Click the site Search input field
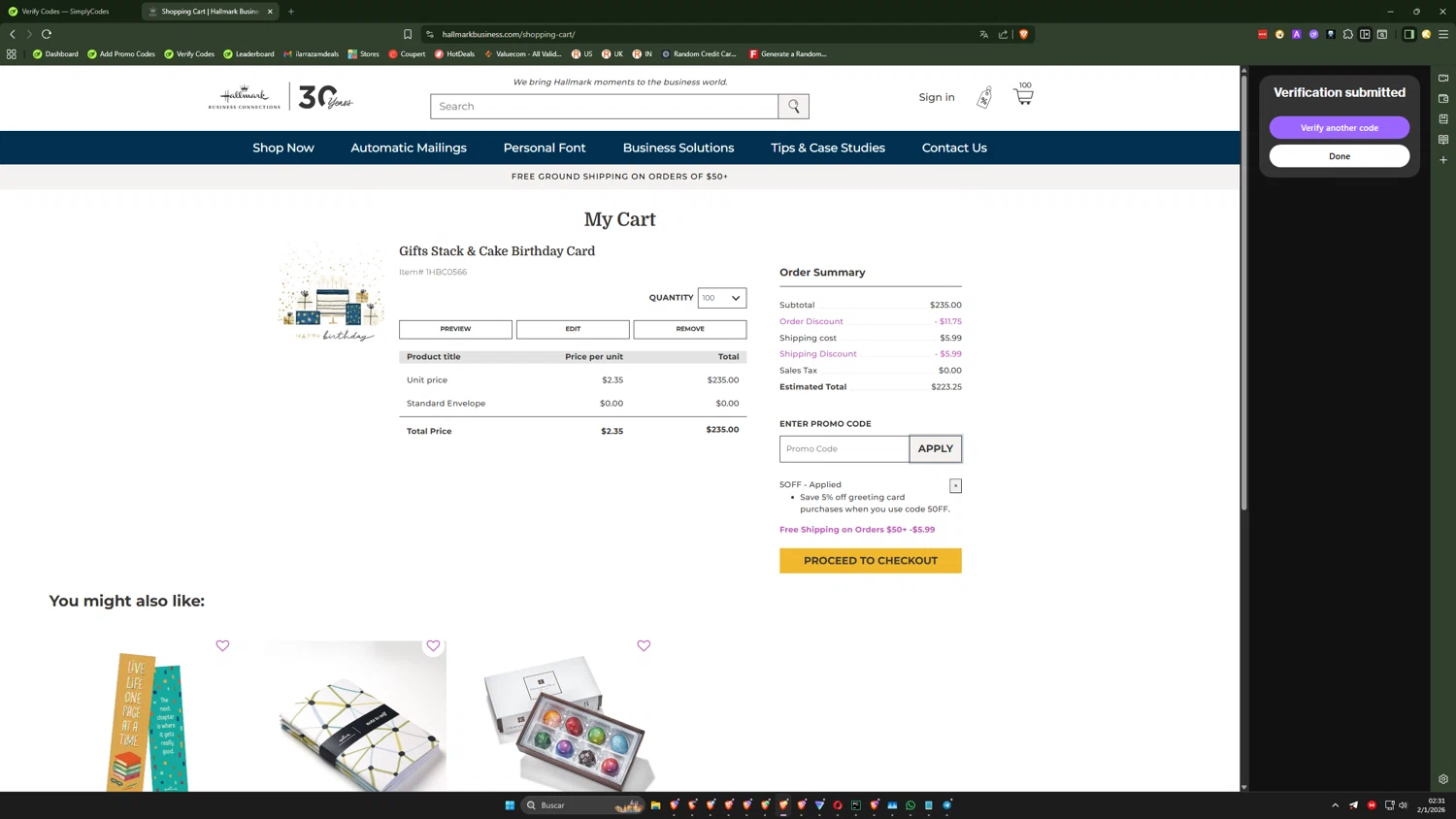Screen dimensions: 1456x819 pyautogui.click(x=605, y=107)
